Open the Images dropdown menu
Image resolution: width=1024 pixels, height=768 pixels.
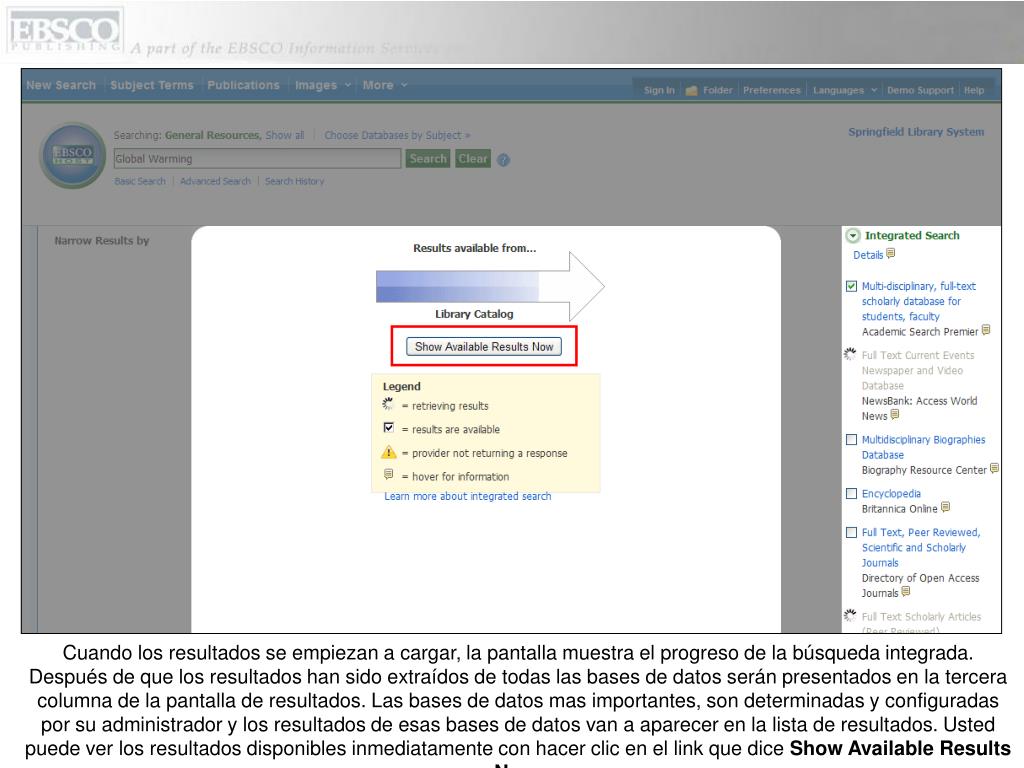coord(323,86)
